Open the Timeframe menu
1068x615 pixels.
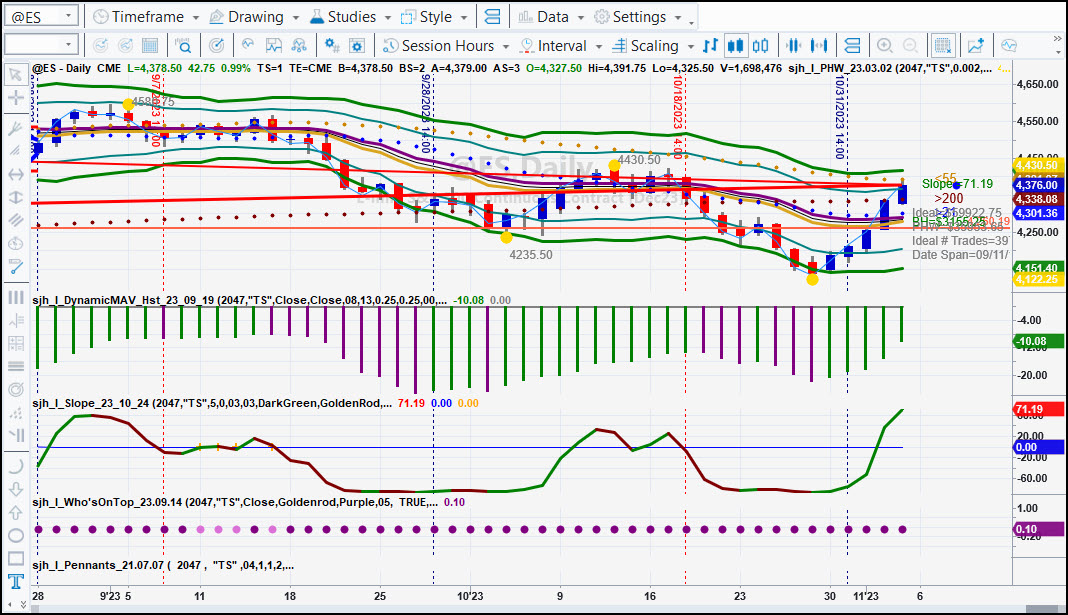coord(145,17)
